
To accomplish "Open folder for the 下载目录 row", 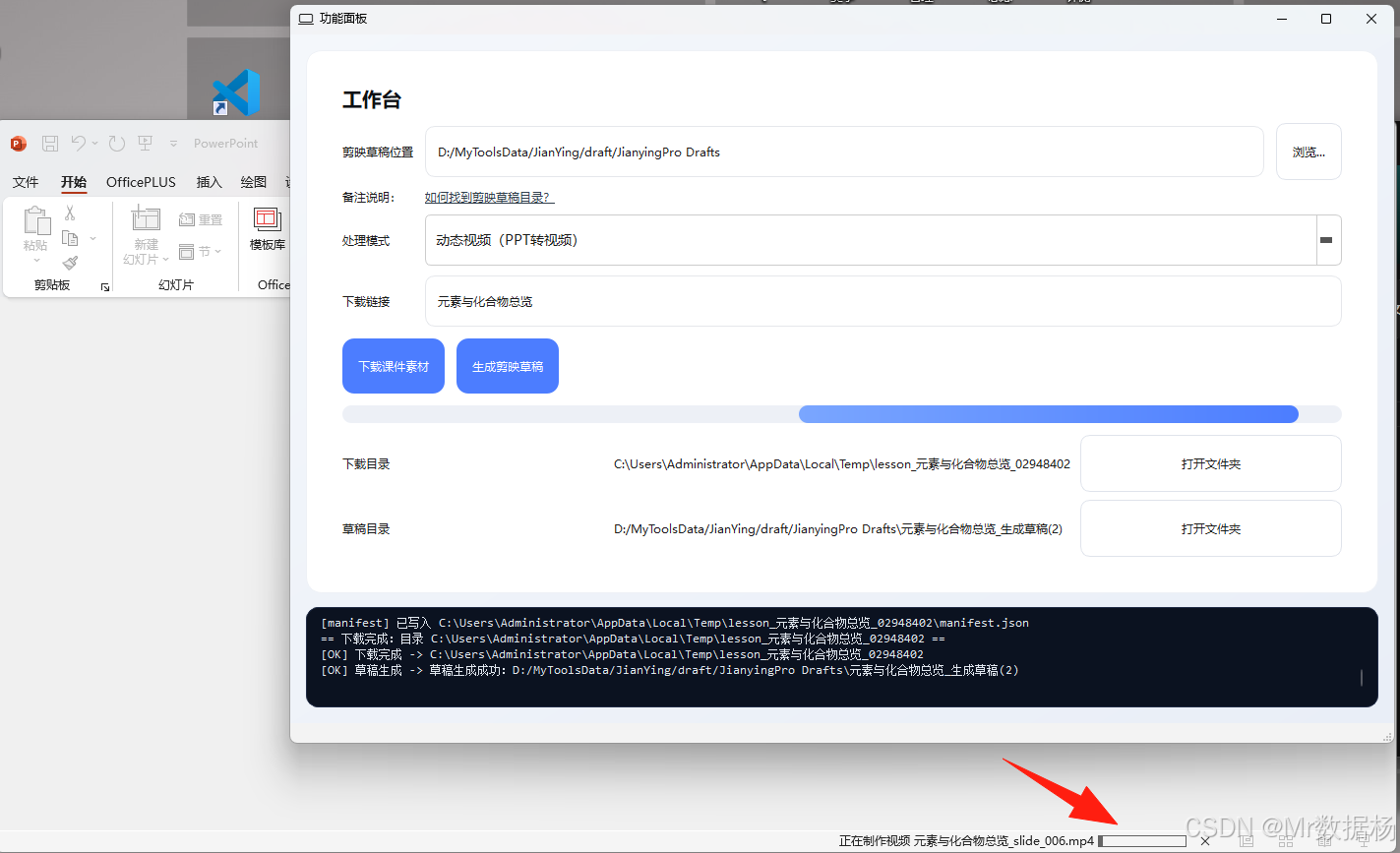I will point(1211,463).
